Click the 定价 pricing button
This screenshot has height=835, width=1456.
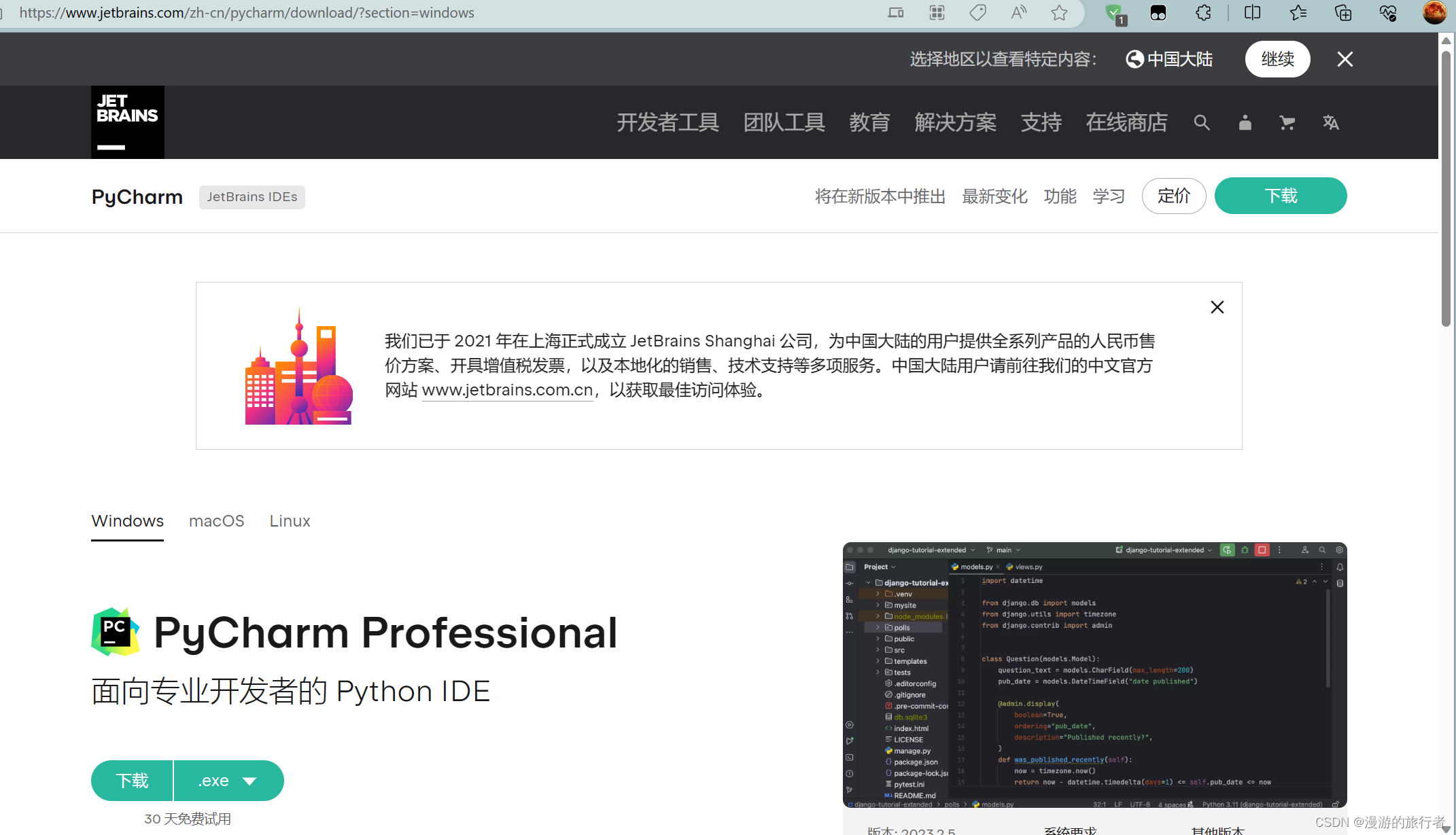[1173, 196]
